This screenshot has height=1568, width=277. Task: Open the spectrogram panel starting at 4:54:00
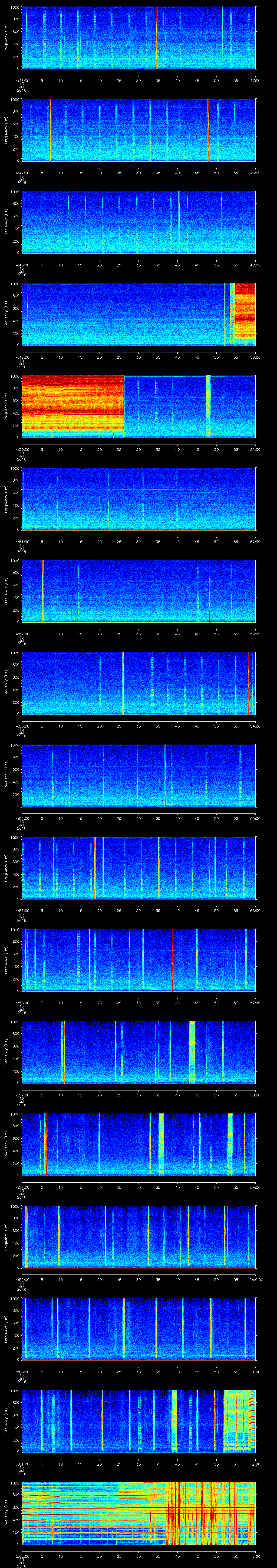[x=139, y=775]
